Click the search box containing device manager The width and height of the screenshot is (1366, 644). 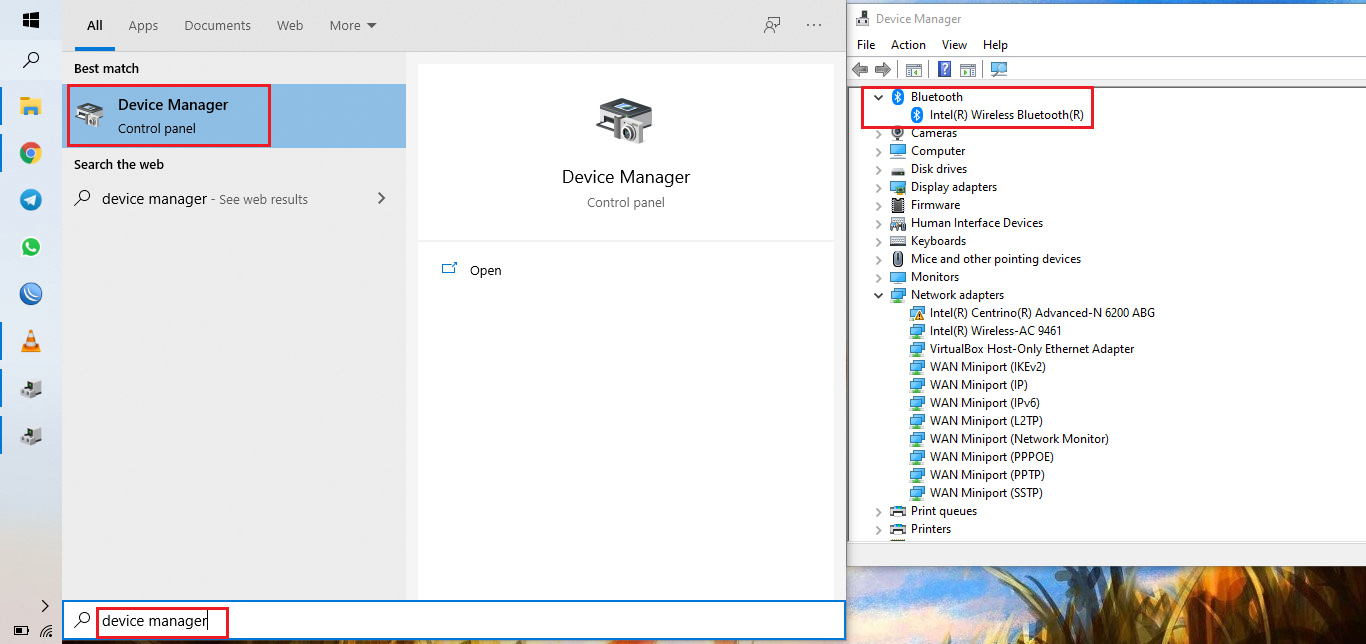click(454, 620)
